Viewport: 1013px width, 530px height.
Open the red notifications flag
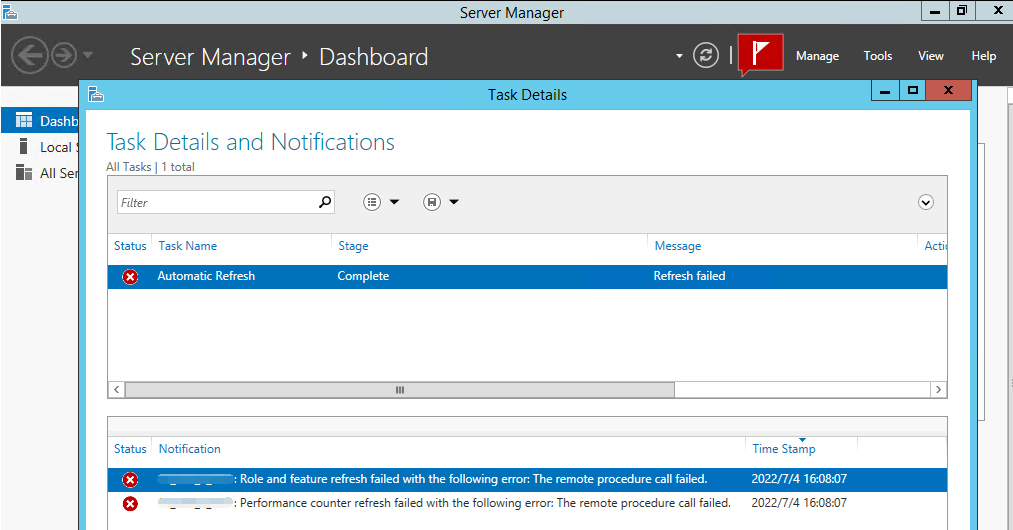point(760,53)
